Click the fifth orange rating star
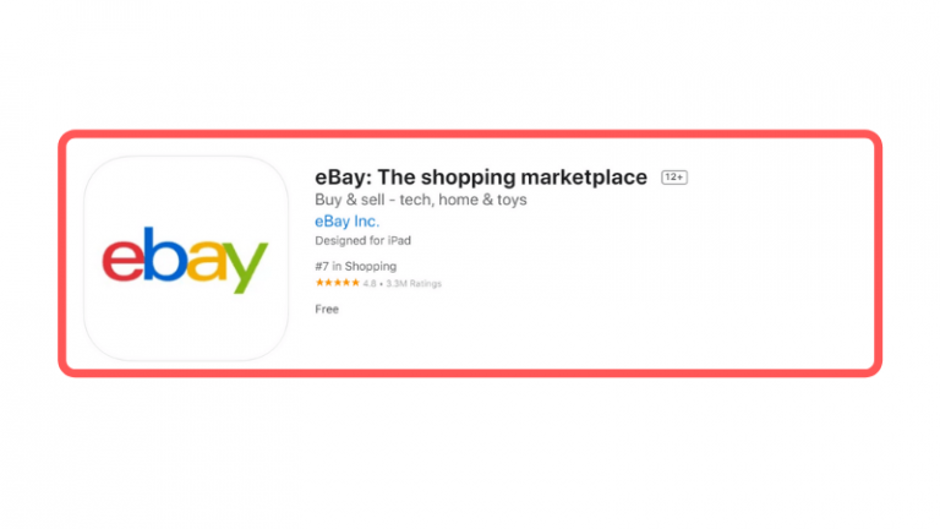 tap(355, 283)
